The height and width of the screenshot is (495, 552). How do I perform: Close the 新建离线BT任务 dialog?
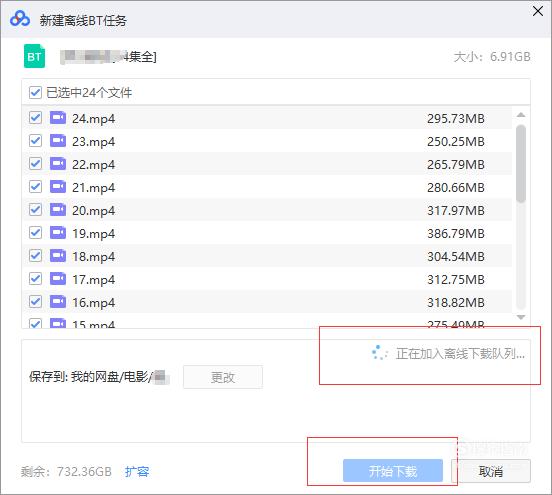click(x=538, y=11)
